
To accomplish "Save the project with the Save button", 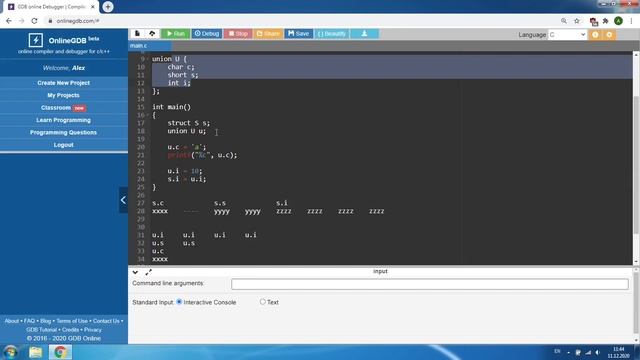I will tap(298, 34).
